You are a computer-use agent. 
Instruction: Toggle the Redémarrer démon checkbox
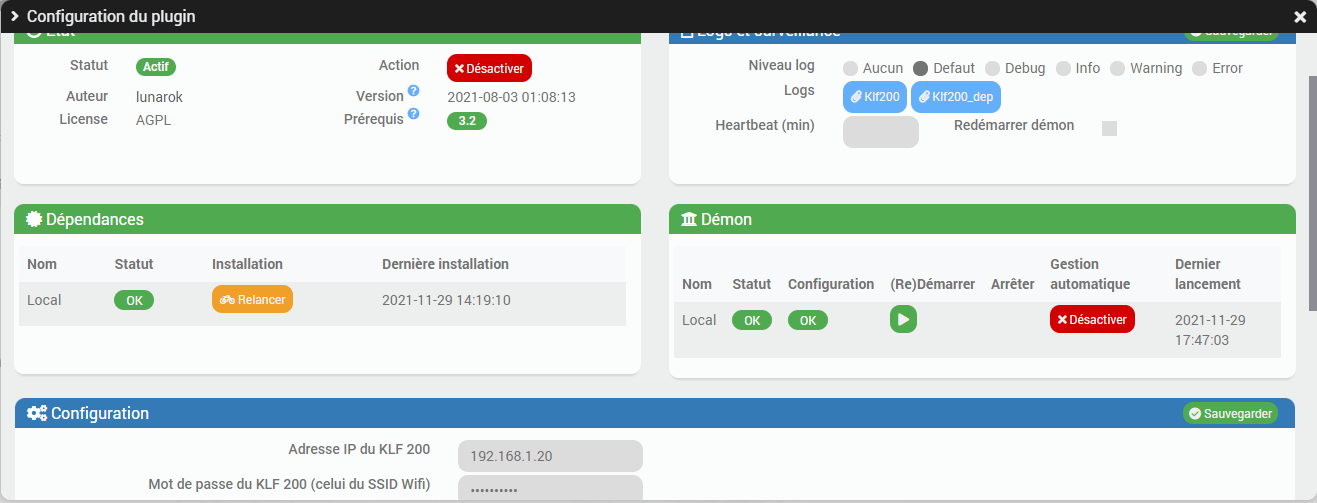[x=1109, y=128]
